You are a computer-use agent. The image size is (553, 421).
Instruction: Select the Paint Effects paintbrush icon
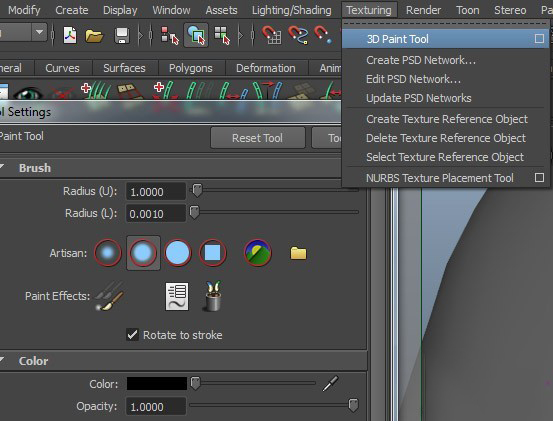(110, 296)
